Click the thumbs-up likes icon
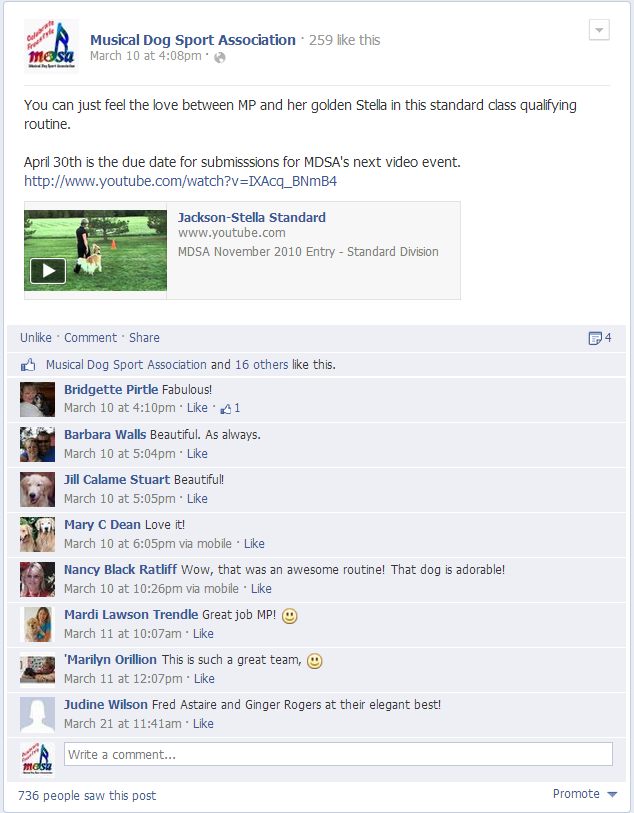The image size is (634, 813). 28,365
